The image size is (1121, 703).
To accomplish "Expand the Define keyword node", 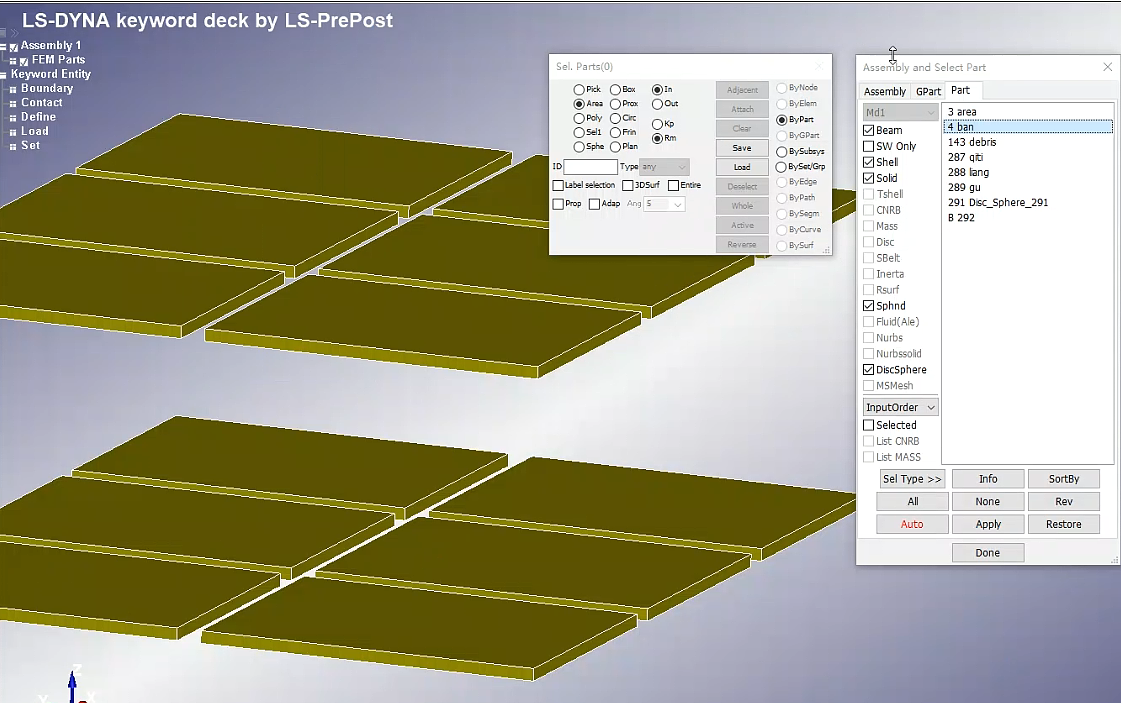I will point(13,118).
